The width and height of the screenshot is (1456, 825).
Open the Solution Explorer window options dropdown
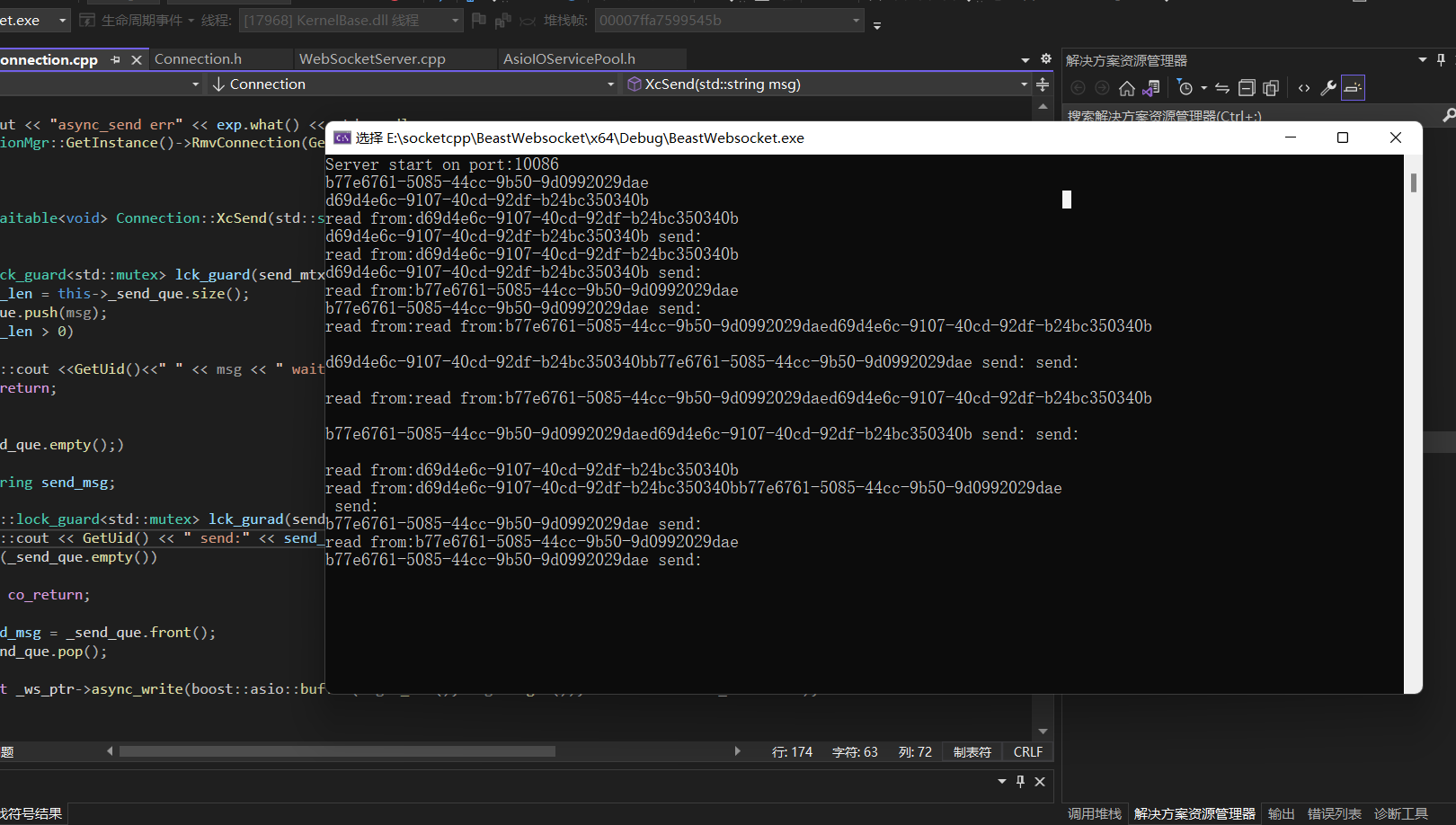click(1423, 59)
